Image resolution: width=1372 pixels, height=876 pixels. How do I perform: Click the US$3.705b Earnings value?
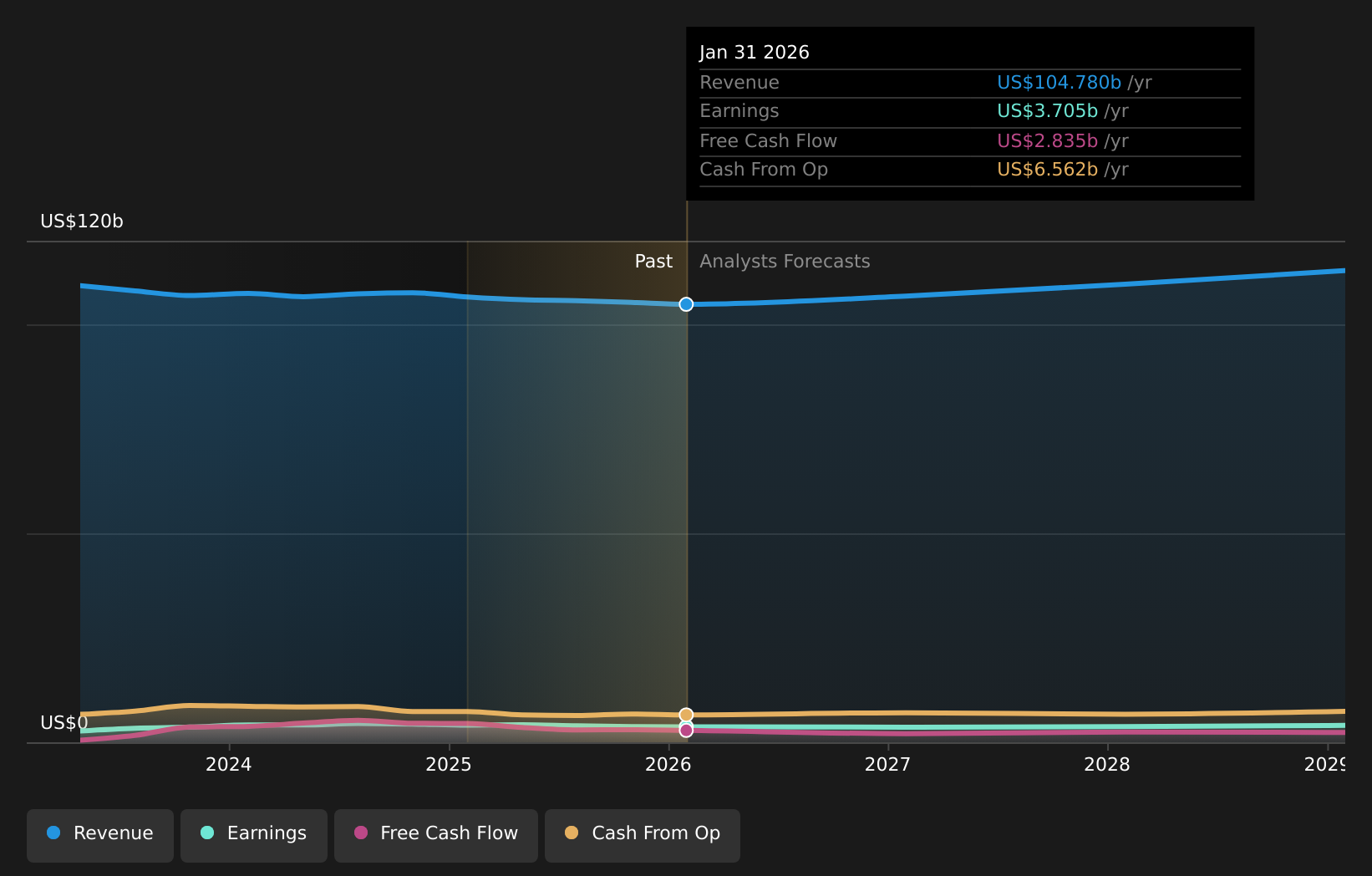[1047, 110]
